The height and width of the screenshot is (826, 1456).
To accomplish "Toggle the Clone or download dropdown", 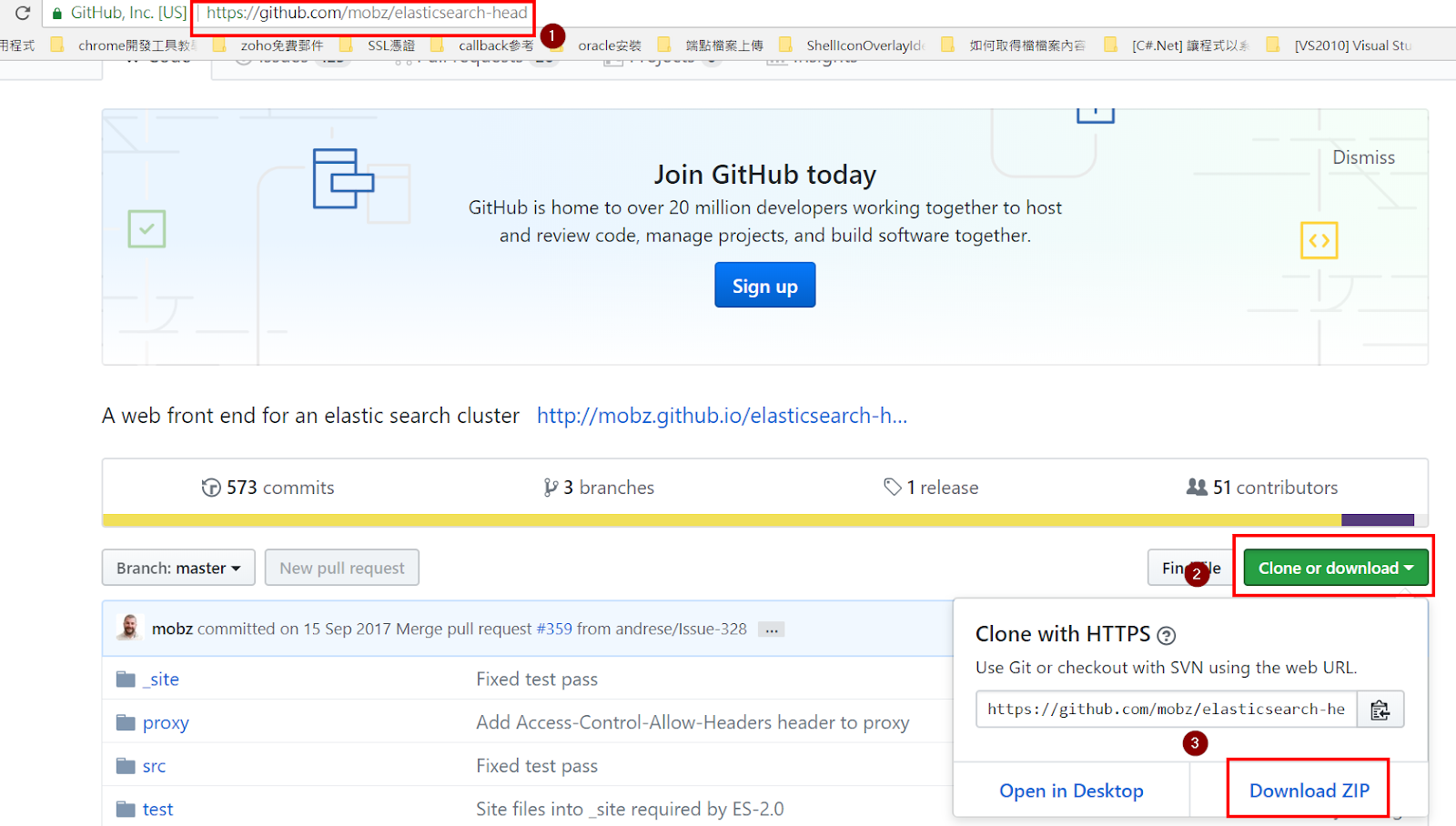I will pos(1336,568).
